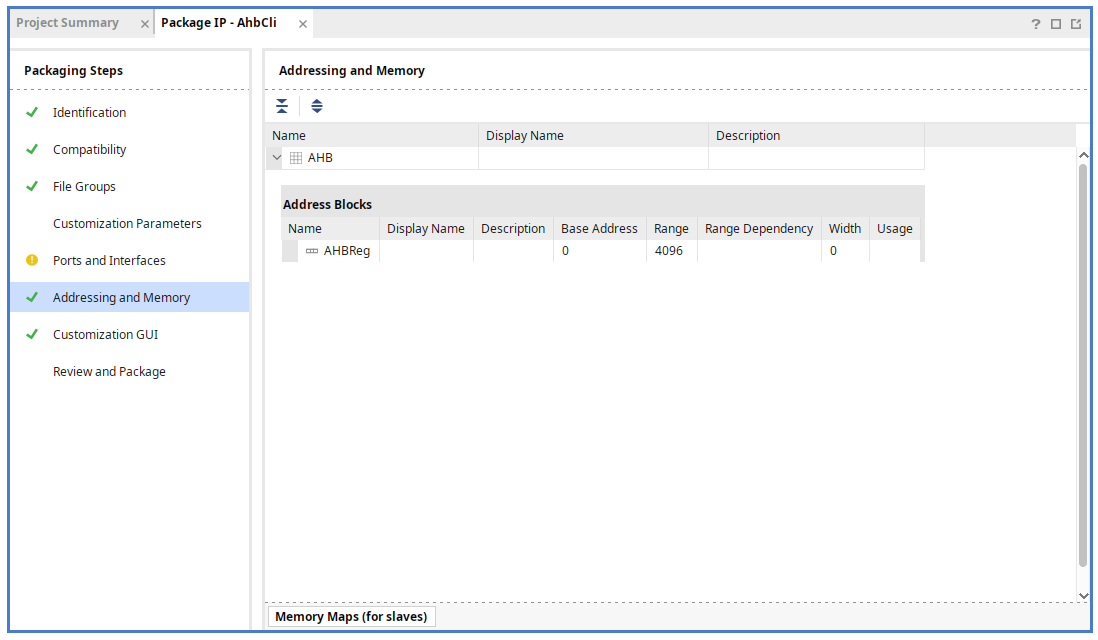Open Customization Parameters step
The height and width of the screenshot is (640, 1098).
pyautogui.click(x=127, y=224)
